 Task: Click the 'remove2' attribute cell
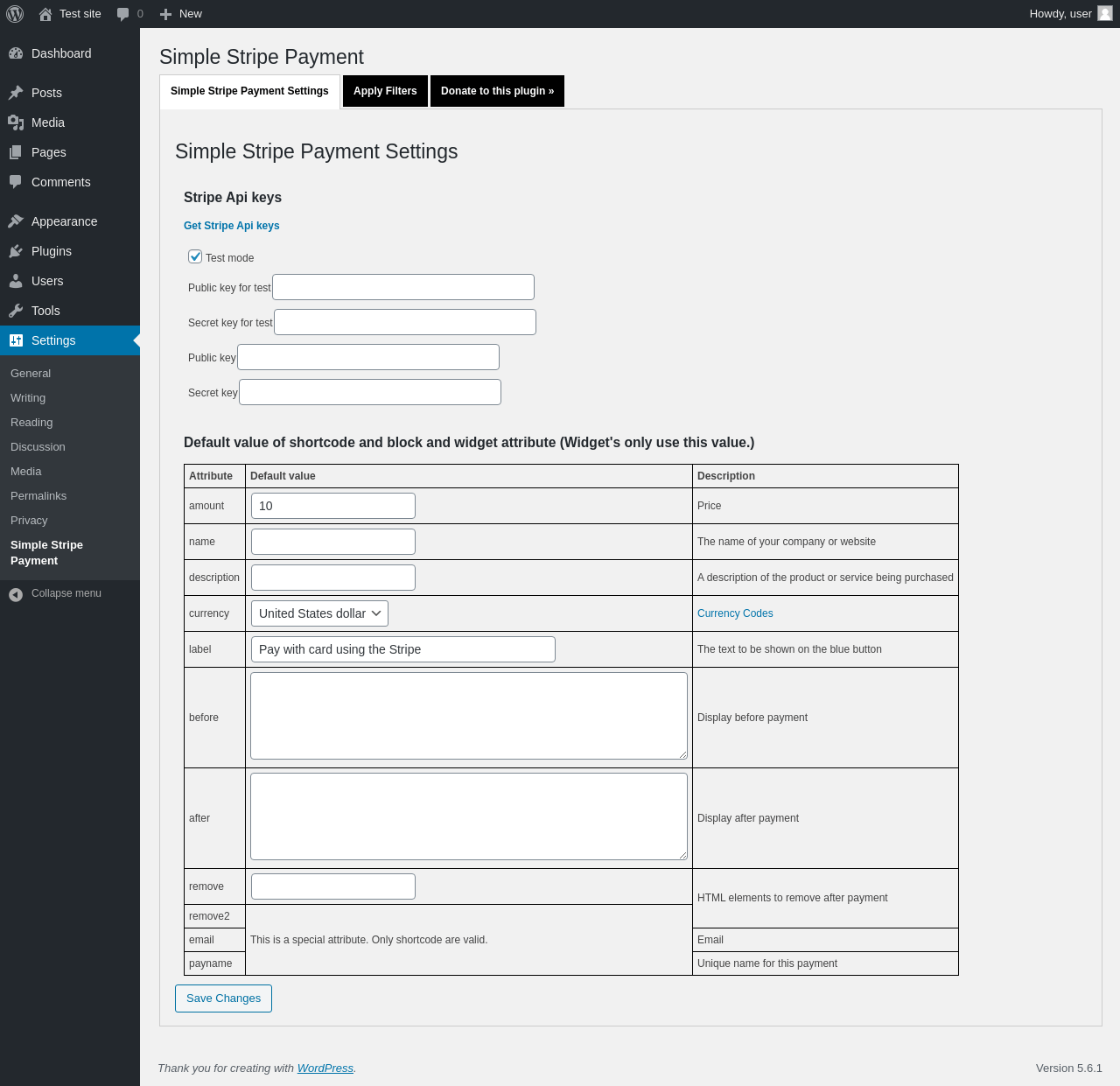coord(215,916)
